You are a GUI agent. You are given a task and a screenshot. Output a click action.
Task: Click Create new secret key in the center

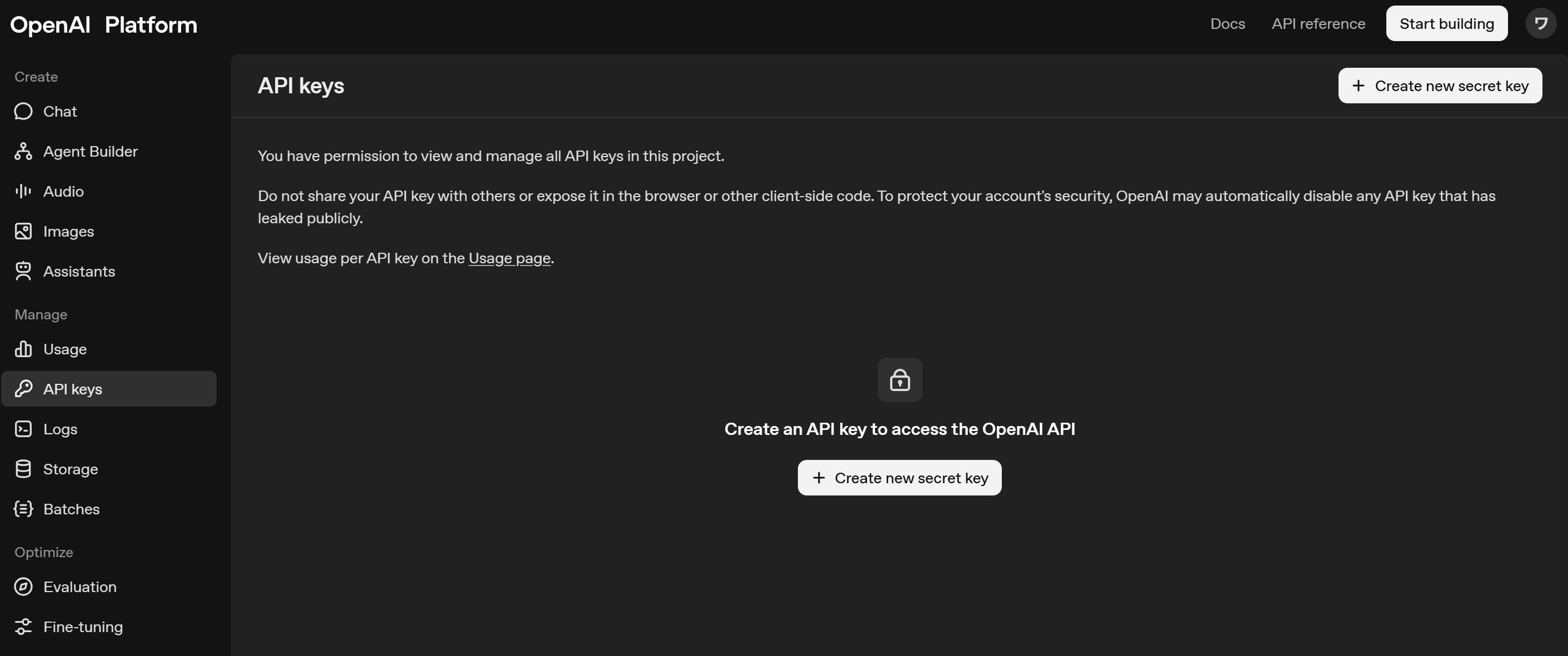pyautogui.click(x=900, y=478)
